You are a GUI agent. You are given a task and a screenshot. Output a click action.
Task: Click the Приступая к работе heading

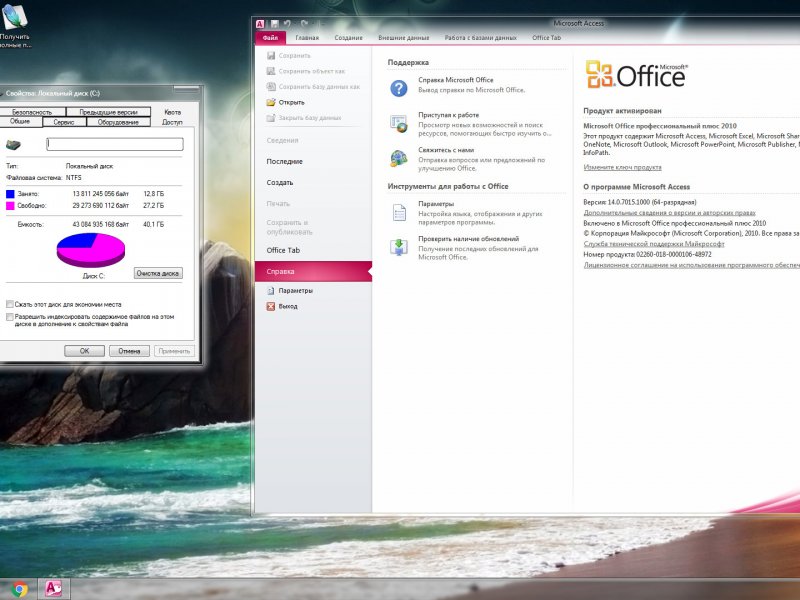point(448,115)
